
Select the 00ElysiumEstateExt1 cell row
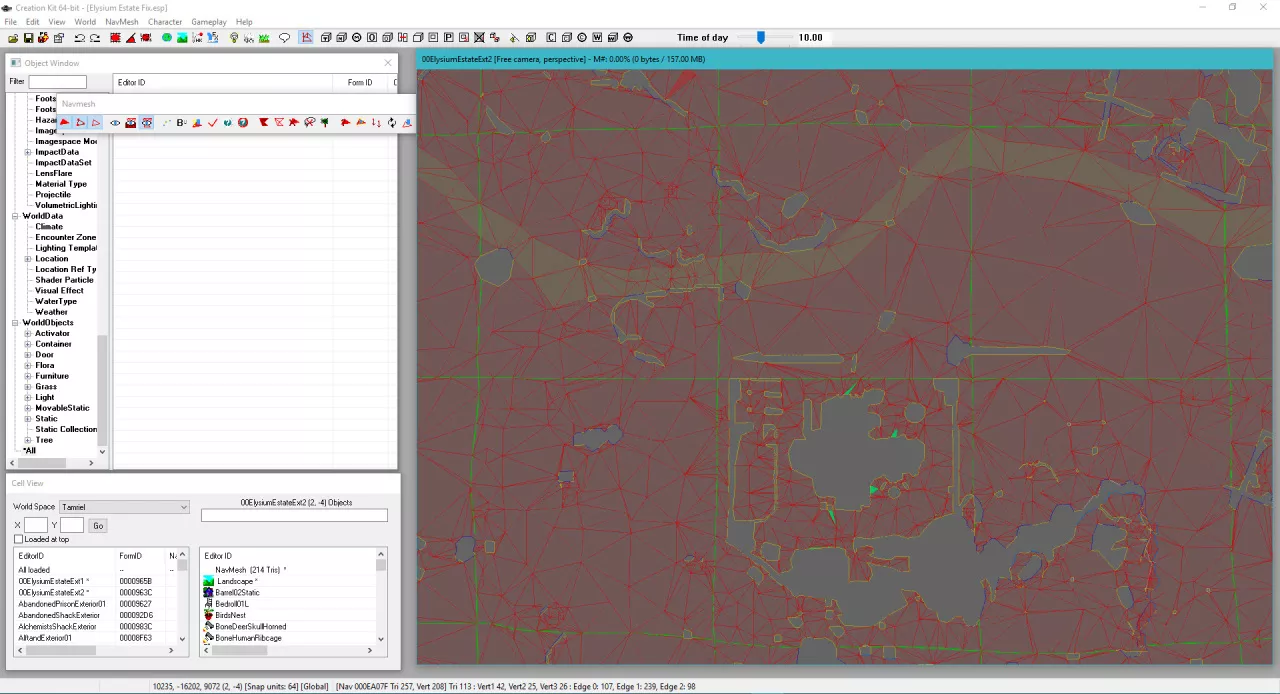point(95,582)
